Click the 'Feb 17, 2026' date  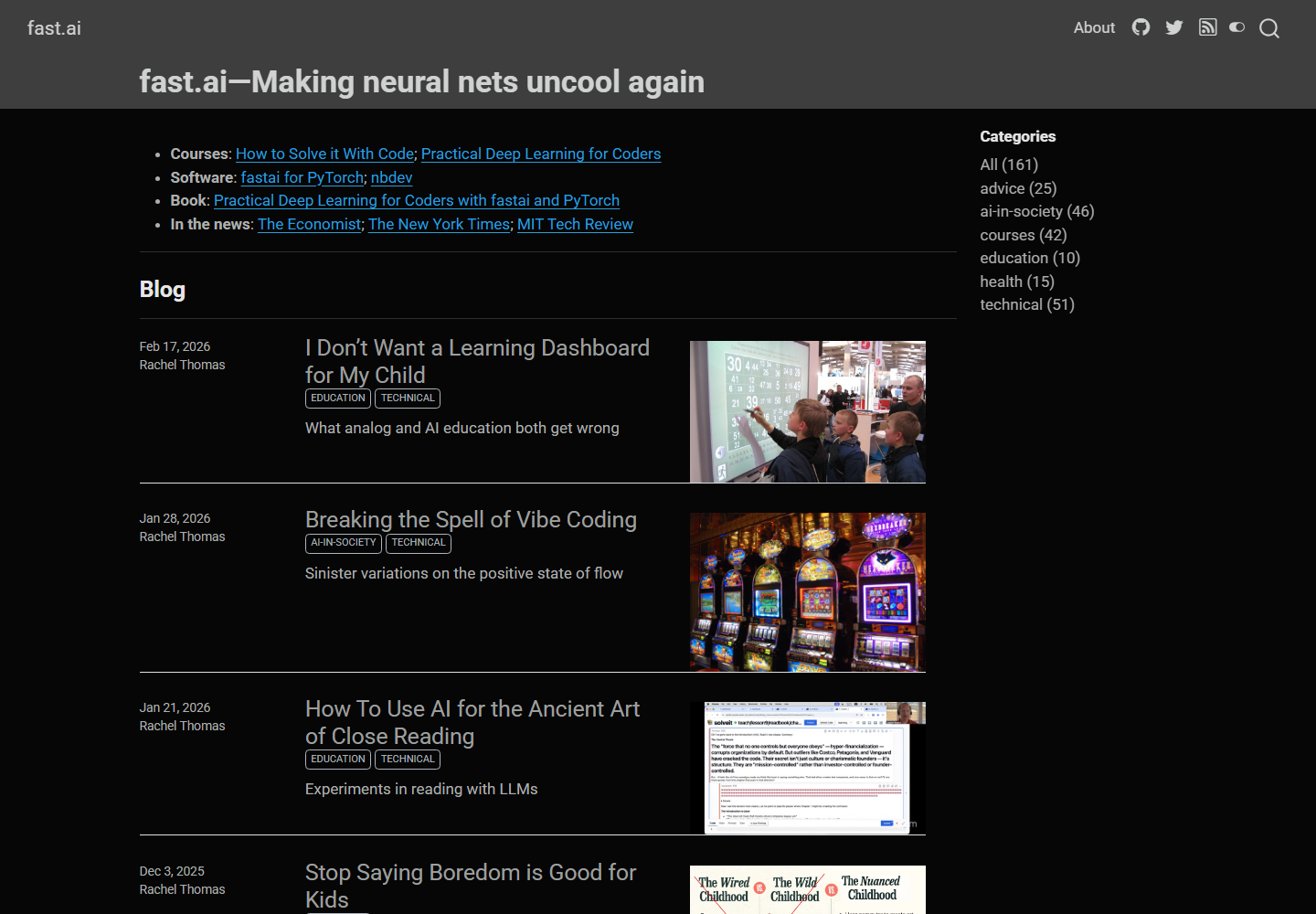tap(175, 346)
